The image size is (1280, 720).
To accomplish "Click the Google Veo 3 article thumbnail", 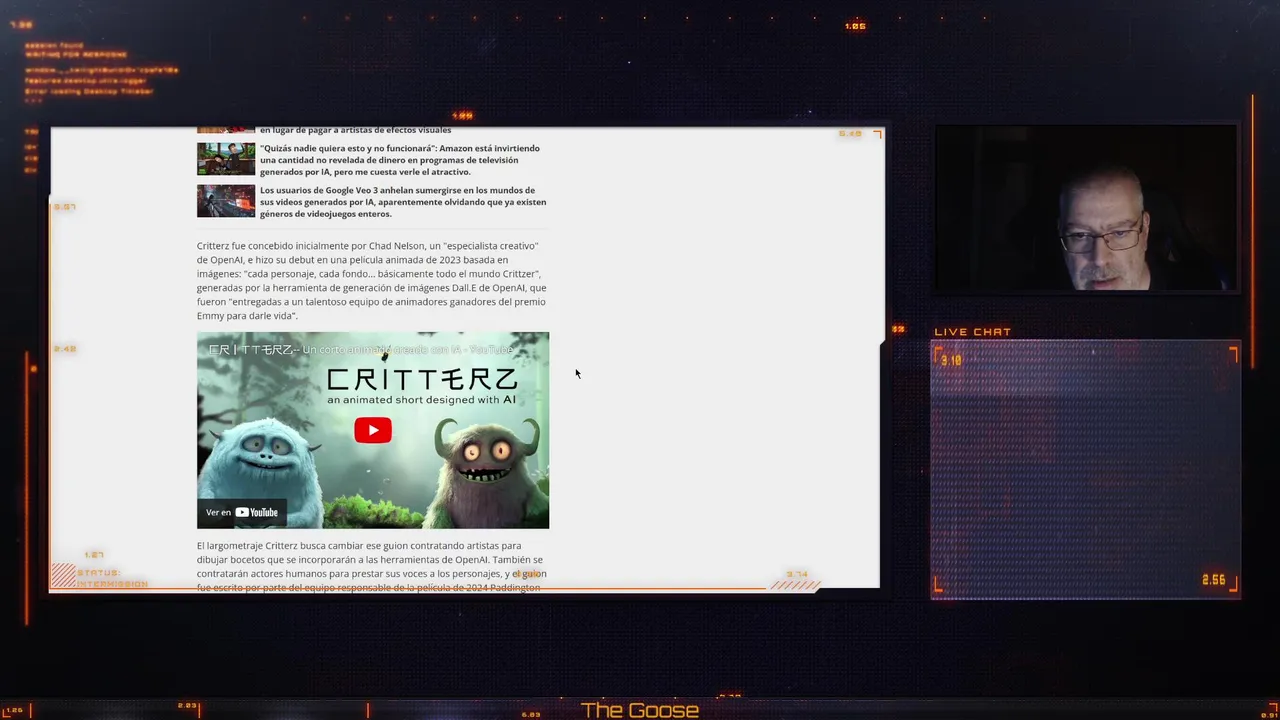I will click(x=226, y=201).
